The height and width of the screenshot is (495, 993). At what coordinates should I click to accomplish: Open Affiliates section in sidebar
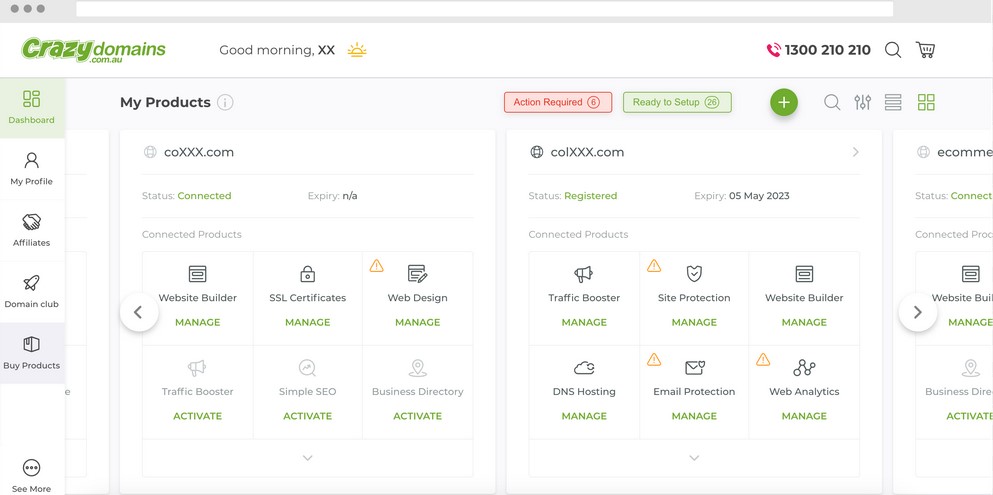(32, 230)
